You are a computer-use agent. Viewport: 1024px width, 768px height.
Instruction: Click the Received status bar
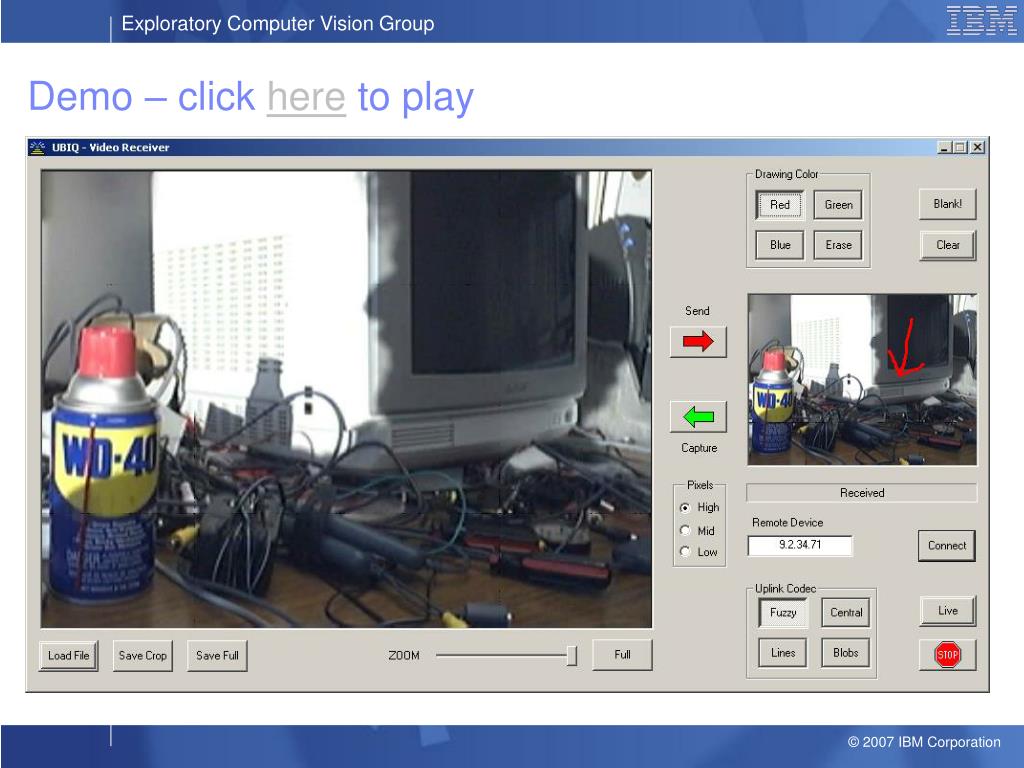(862, 493)
